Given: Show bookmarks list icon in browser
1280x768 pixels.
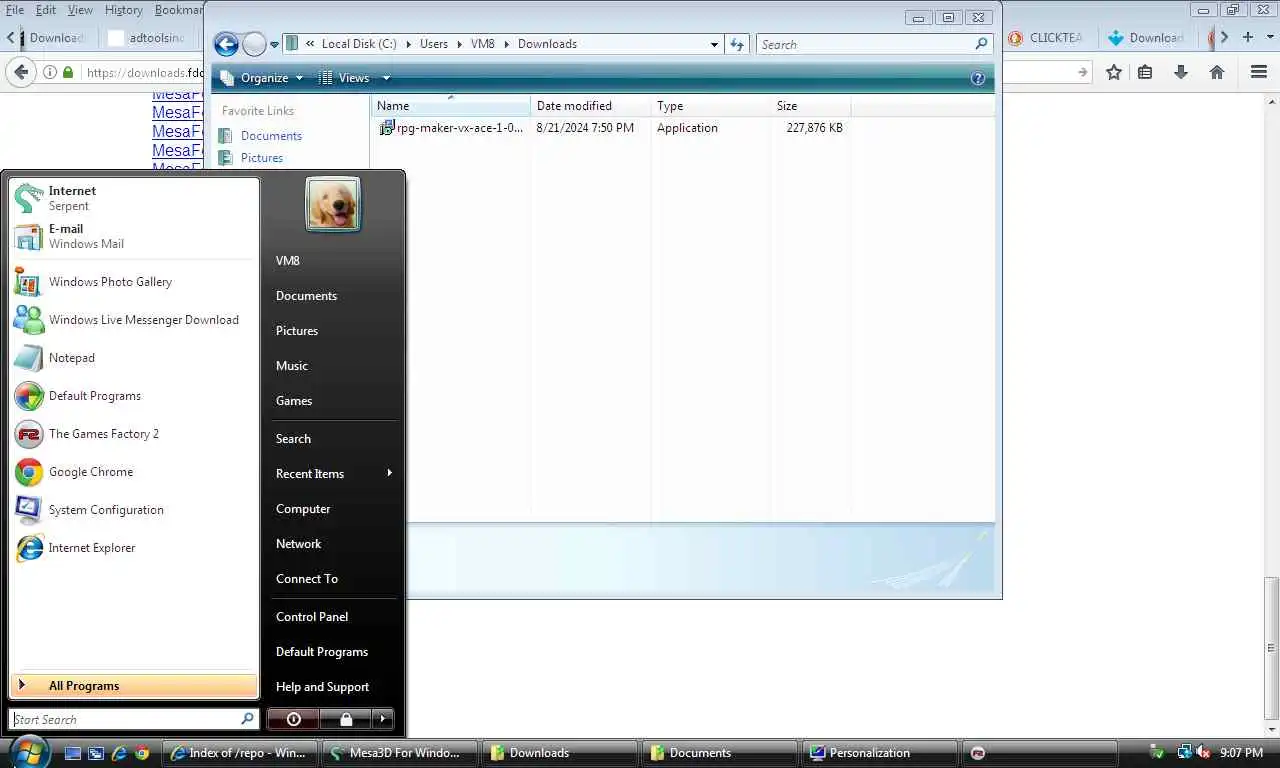Looking at the screenshot, I should (1146, 72).
